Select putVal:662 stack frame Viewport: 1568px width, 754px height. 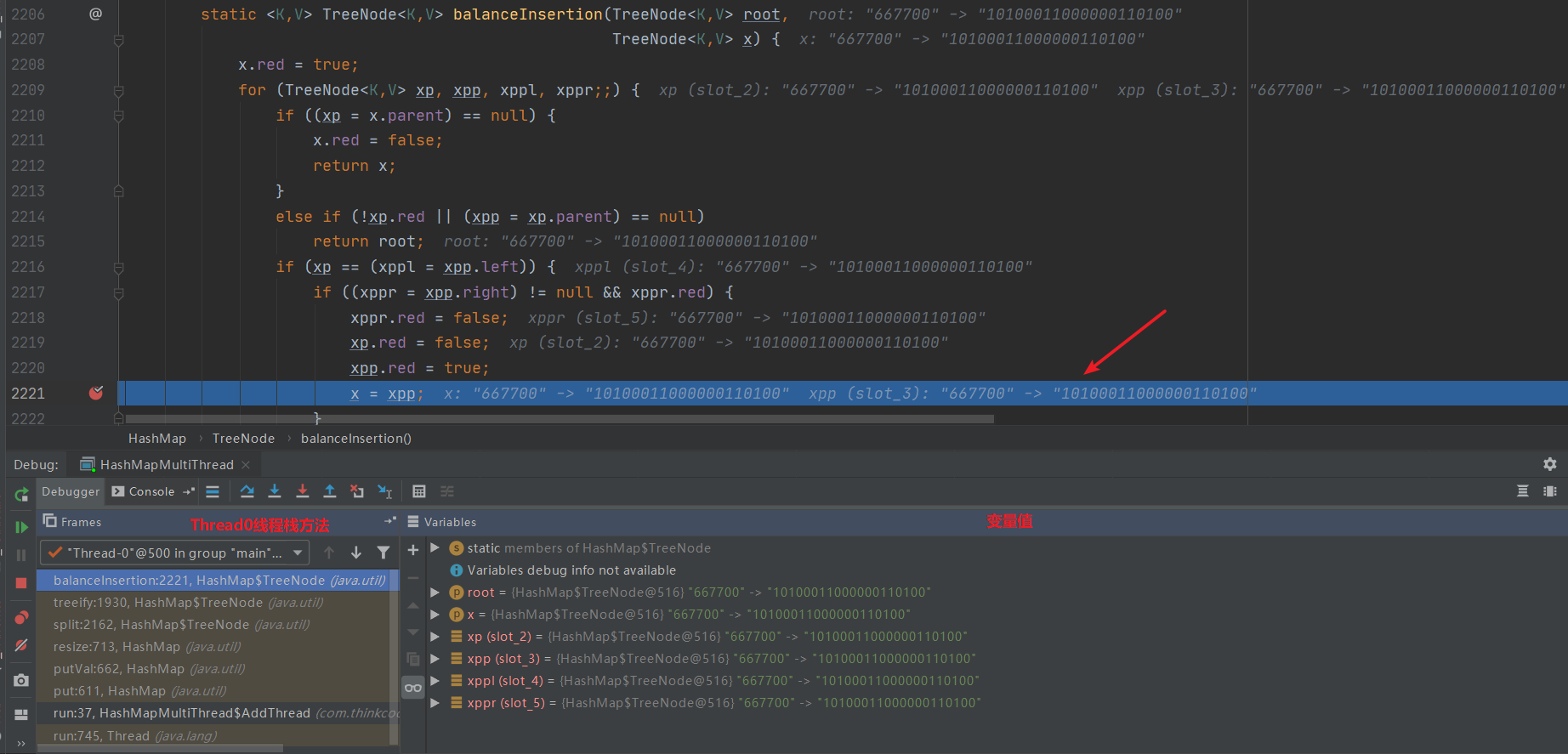tap(213, 668)
